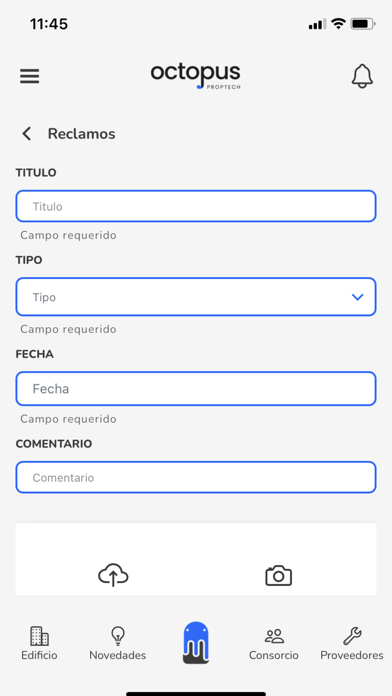392x696 pixels.
Task: Open the hamburger menu
Action: point(30,76)
